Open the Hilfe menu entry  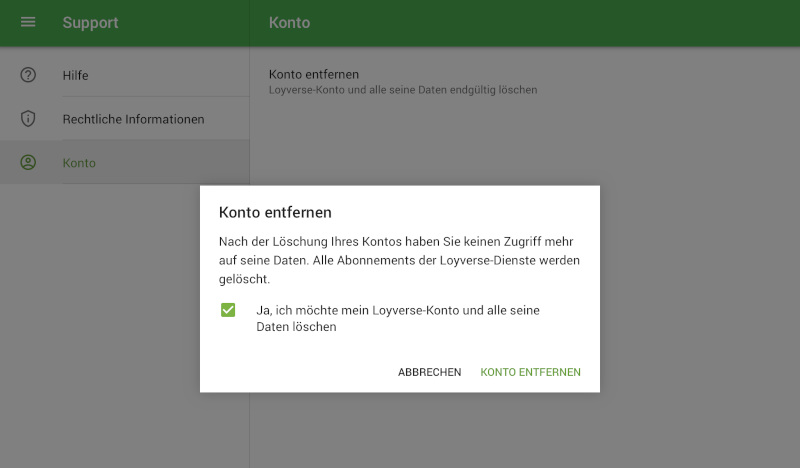pyautogui.click(x=124, y=75)
